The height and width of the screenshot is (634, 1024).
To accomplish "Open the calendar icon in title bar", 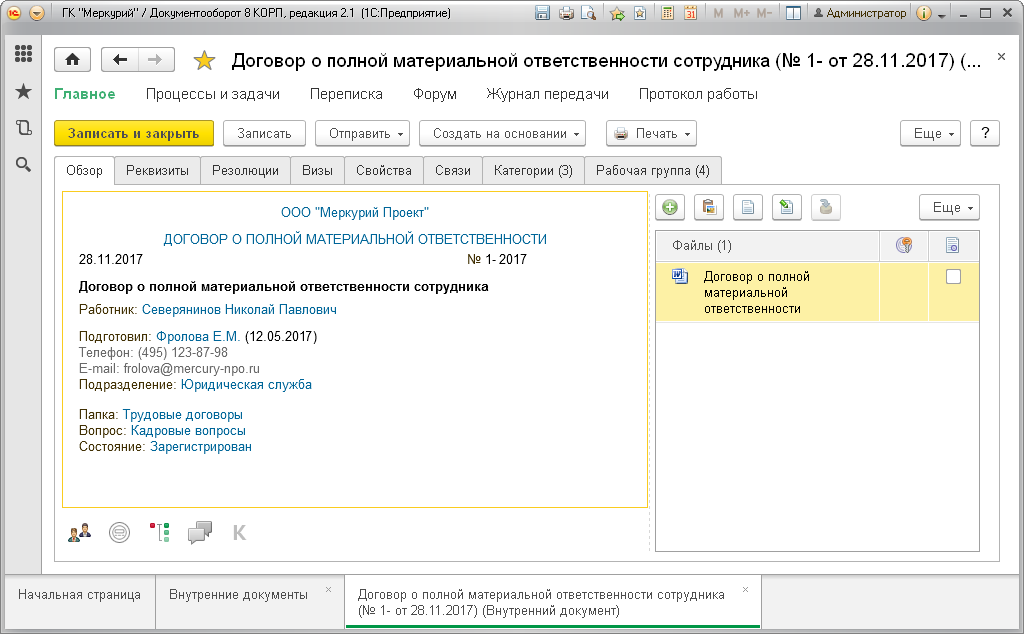I will [690, 13].
